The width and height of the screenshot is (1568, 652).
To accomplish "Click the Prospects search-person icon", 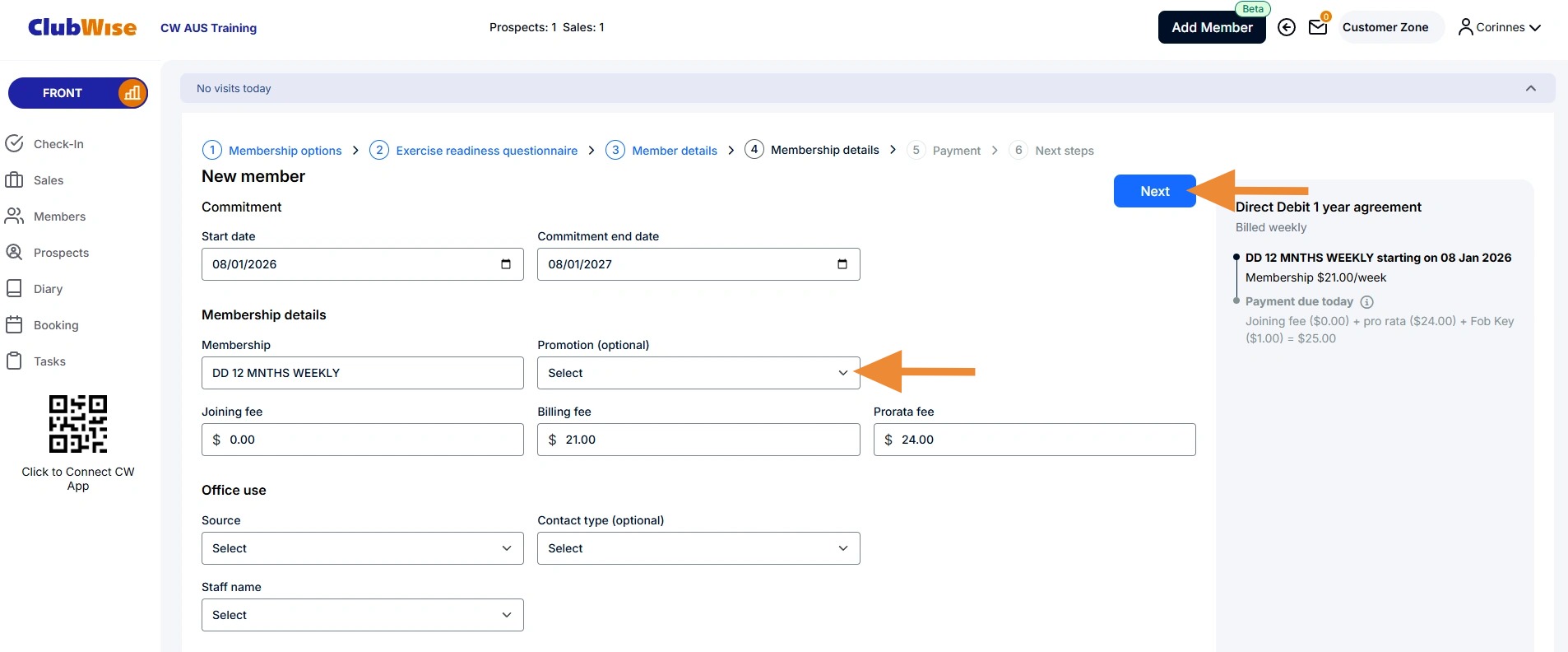I will point(14,253).
